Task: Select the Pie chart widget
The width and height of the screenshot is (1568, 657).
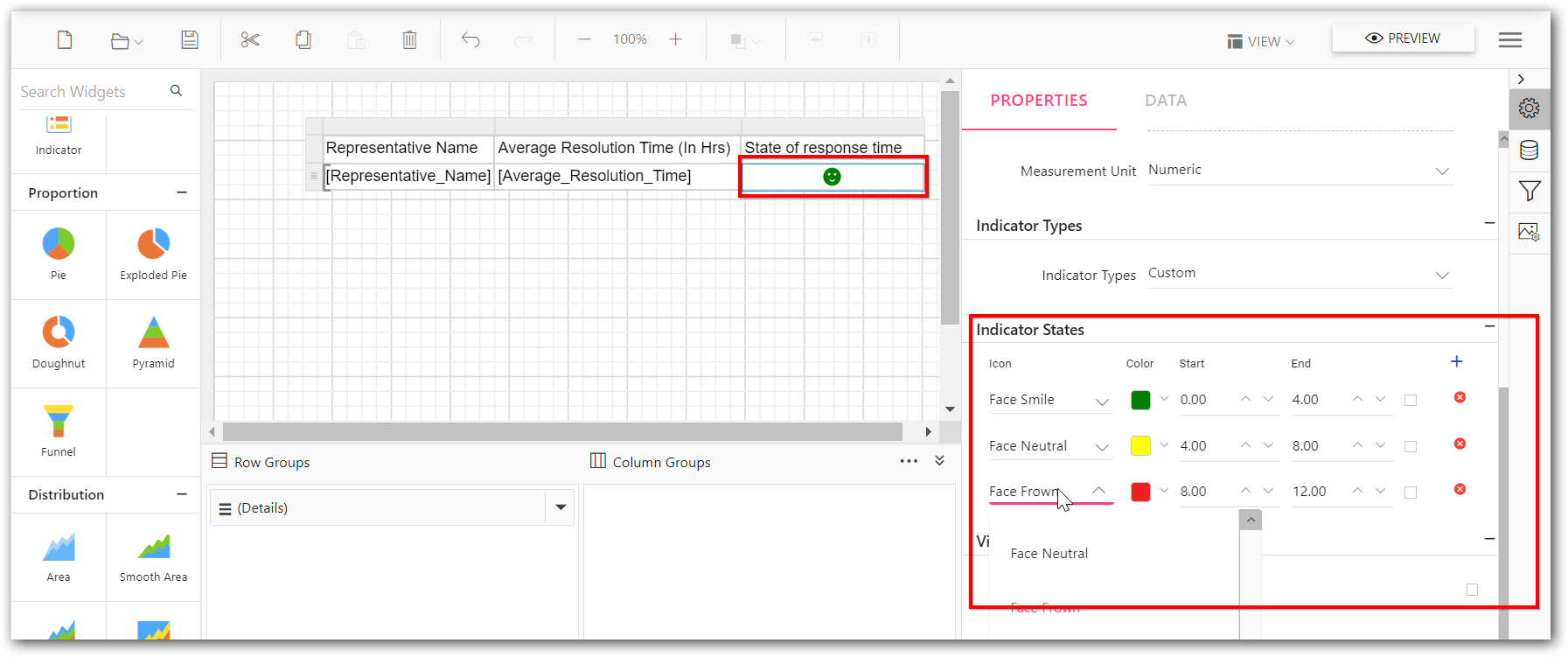Action: [59, 255]
